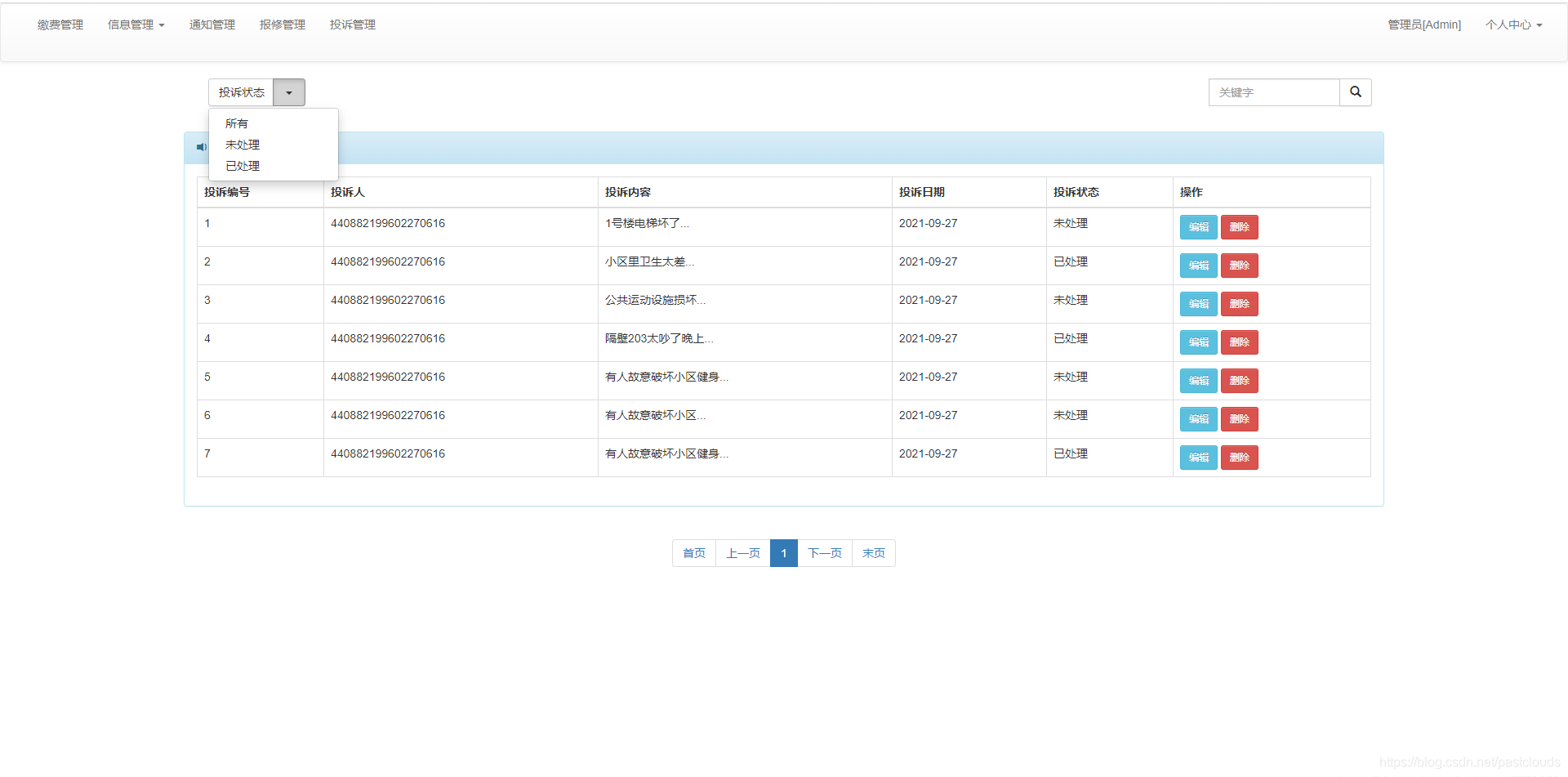Edit complaint 1 about 1号楼电梯
Image resolution: width=1568 pixels, height=777 pixels.
[1198, 227]
